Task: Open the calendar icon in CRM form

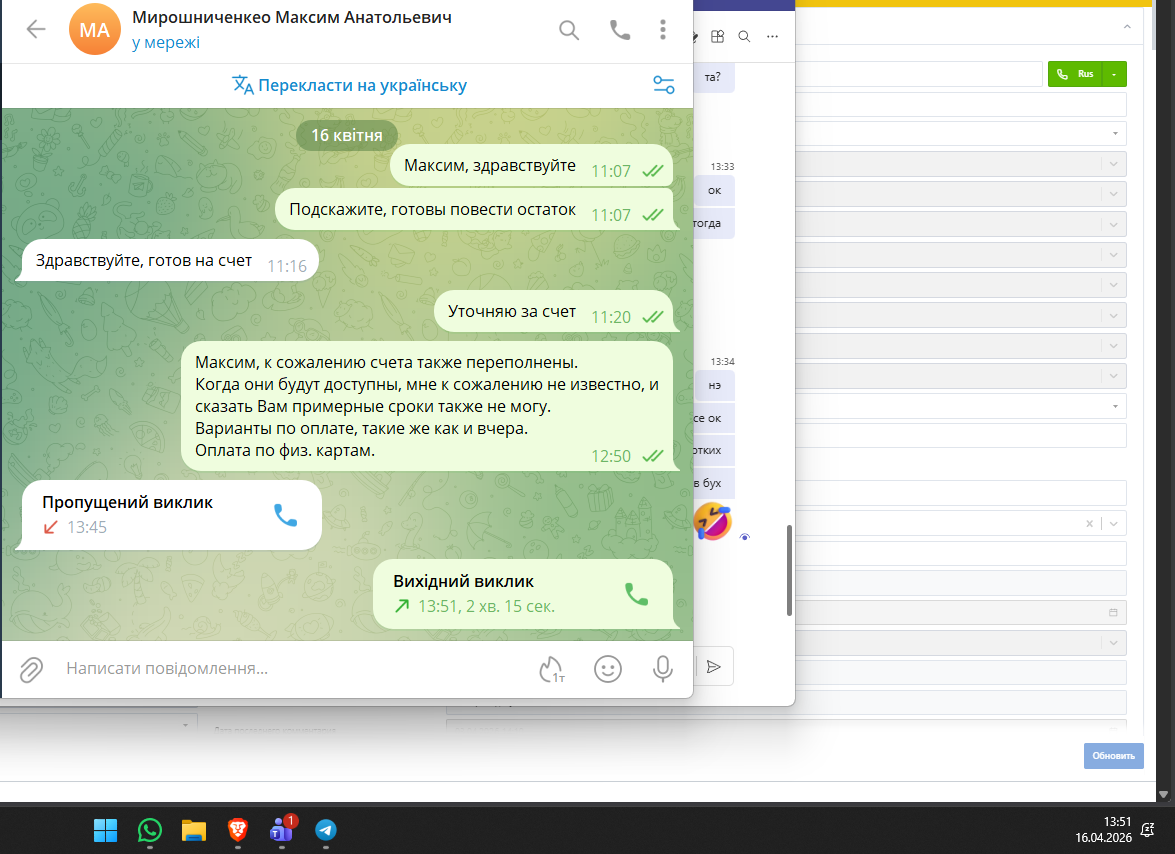Action: [1114, 613]
